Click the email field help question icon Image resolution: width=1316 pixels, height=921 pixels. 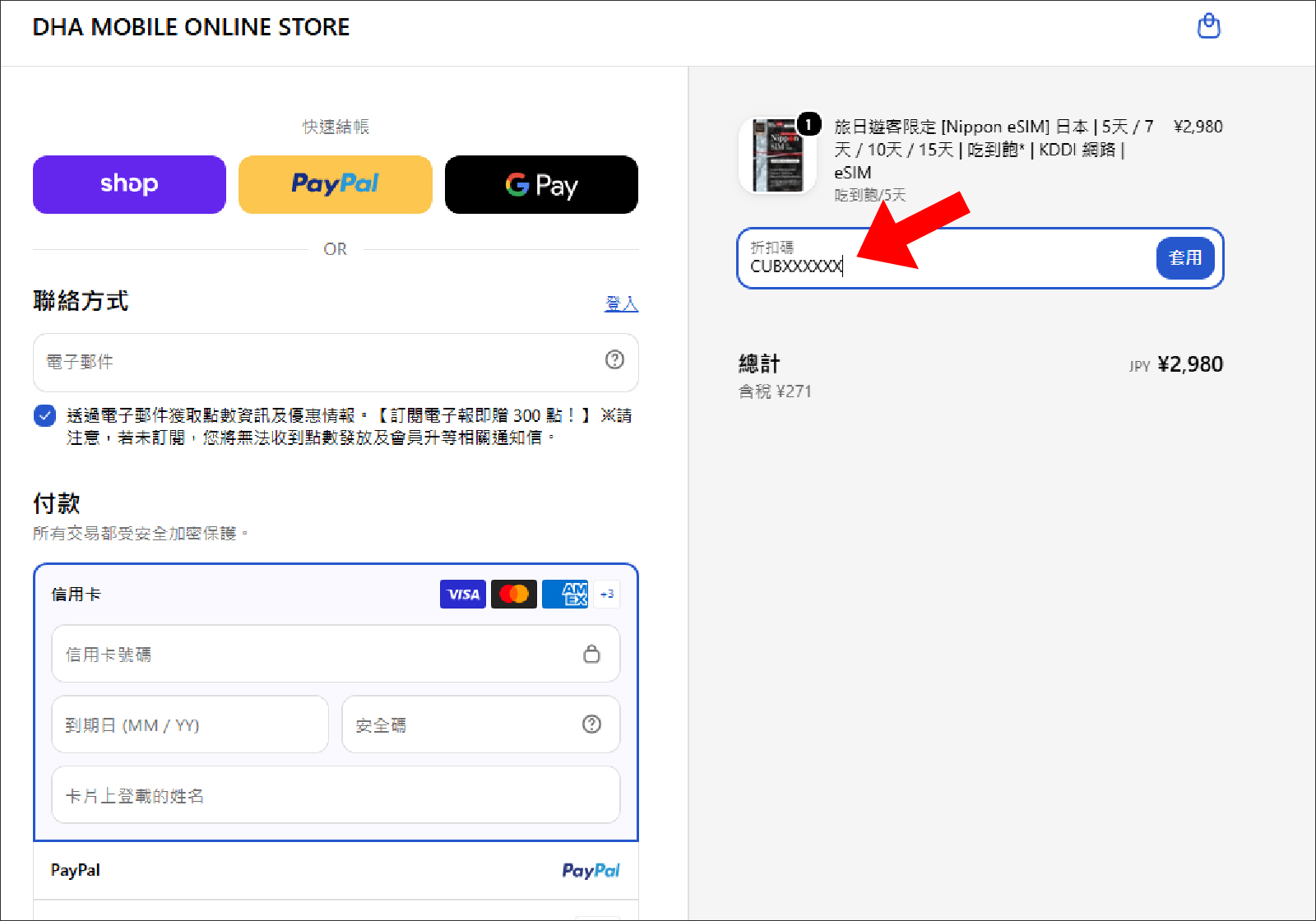click(614, 359)
